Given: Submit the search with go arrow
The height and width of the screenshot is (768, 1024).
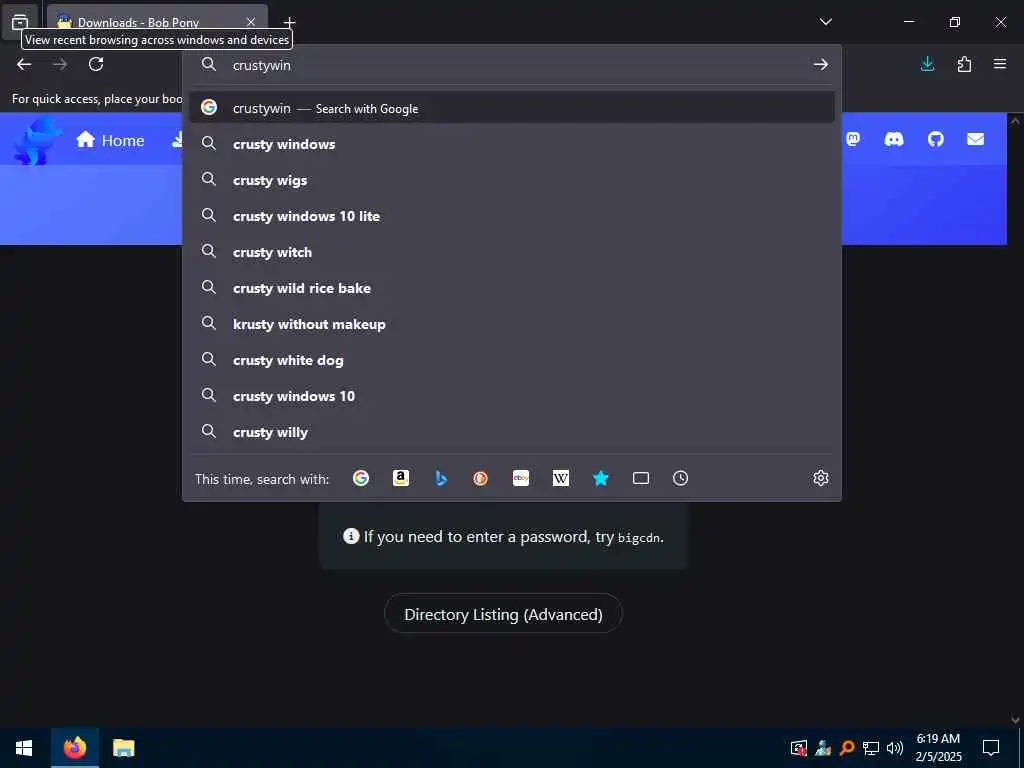Looking at the screenshot, I should click(x=820, y=64).
